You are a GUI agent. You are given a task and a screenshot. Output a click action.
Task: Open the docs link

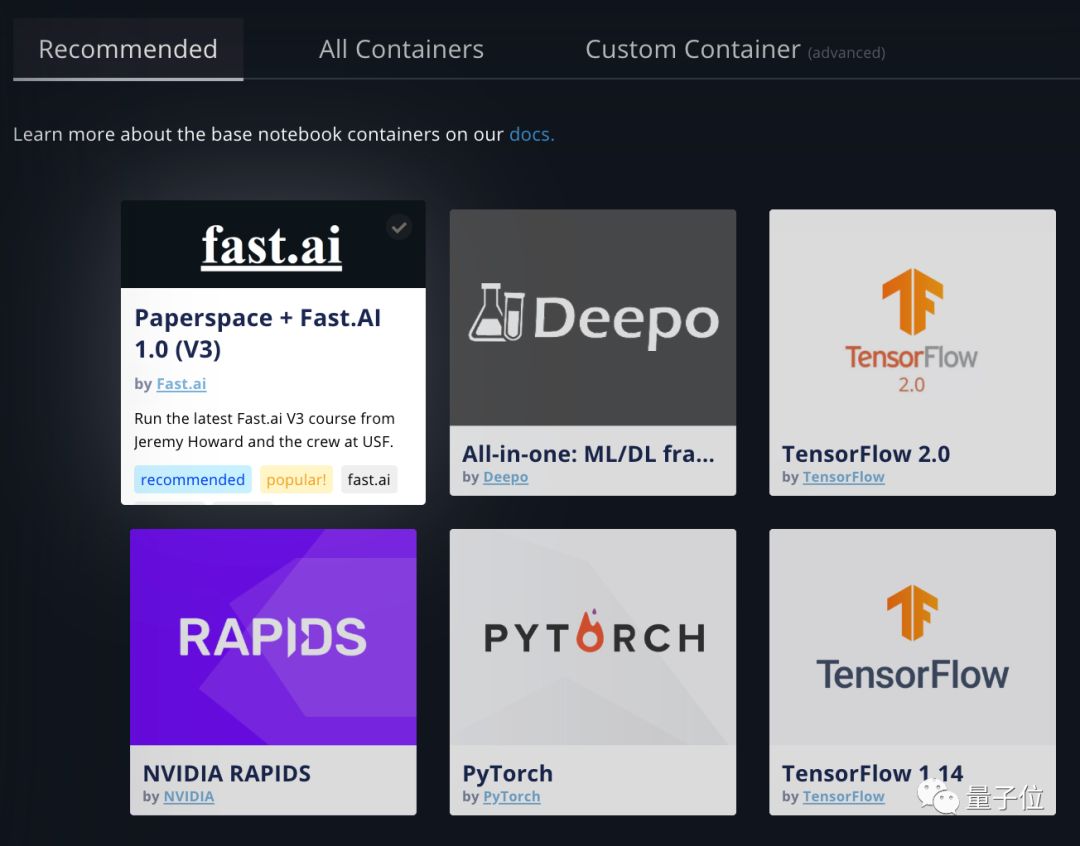tap(531, 134)
